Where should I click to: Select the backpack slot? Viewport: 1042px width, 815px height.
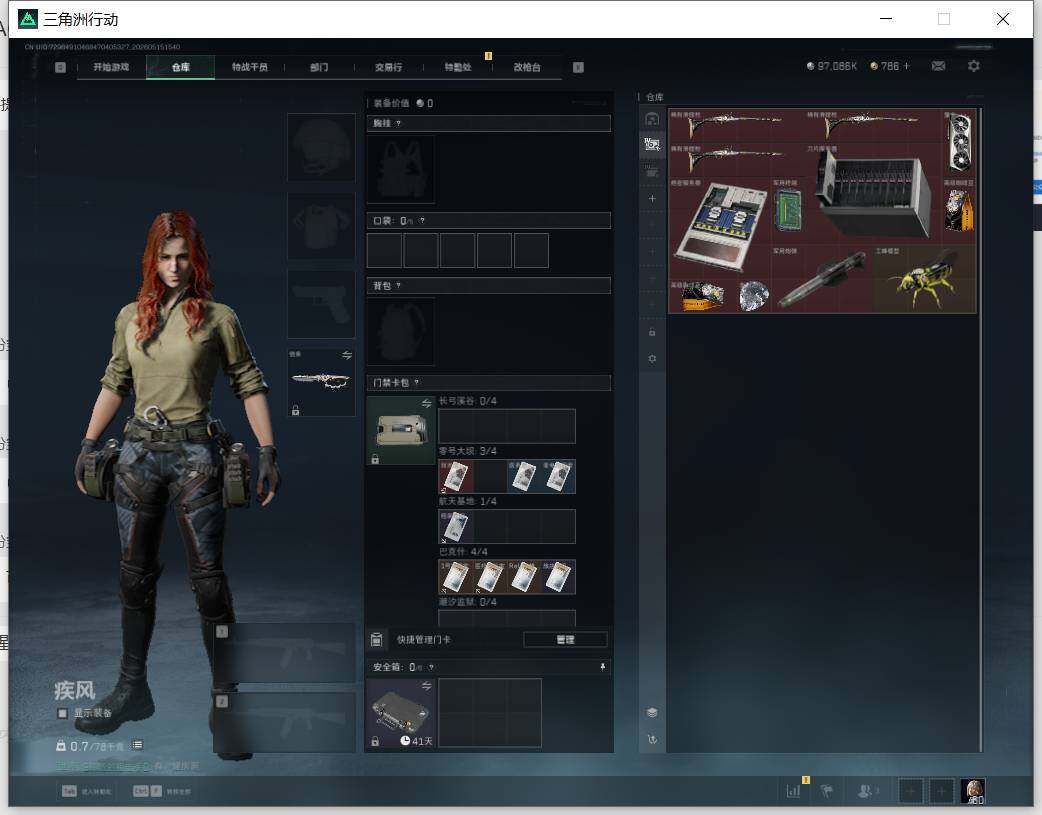[401, 331]
